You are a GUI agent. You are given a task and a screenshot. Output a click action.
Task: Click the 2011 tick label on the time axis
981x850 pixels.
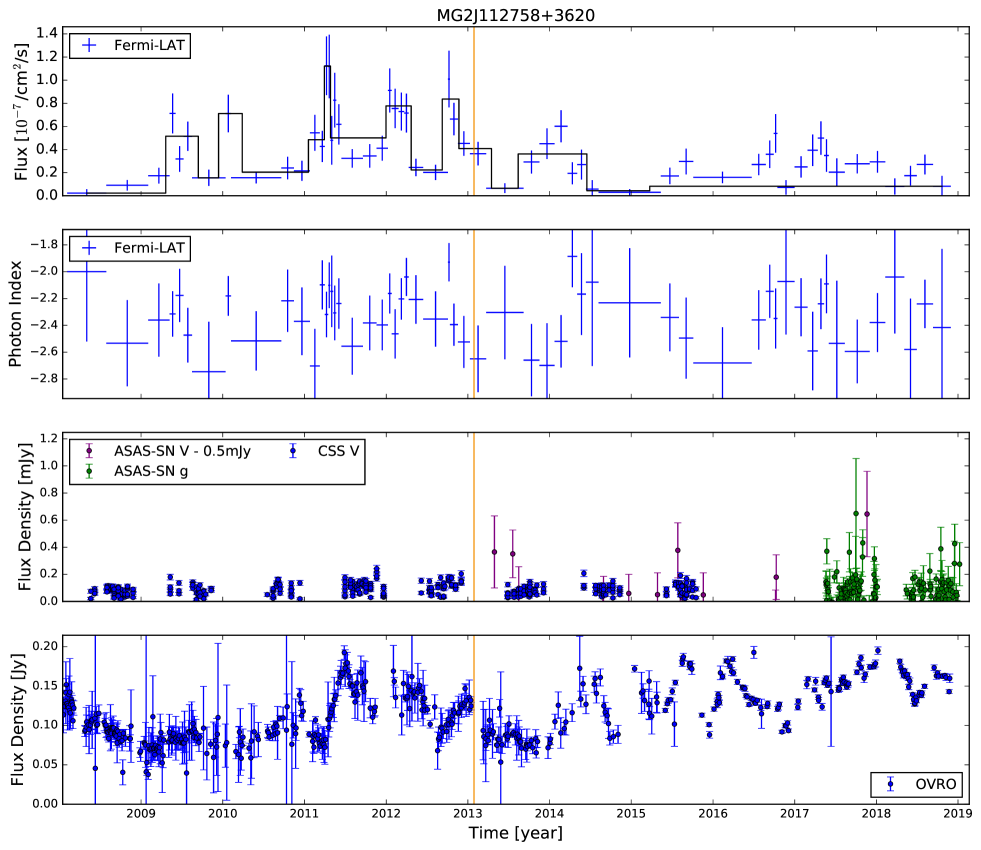coord(305,813)
